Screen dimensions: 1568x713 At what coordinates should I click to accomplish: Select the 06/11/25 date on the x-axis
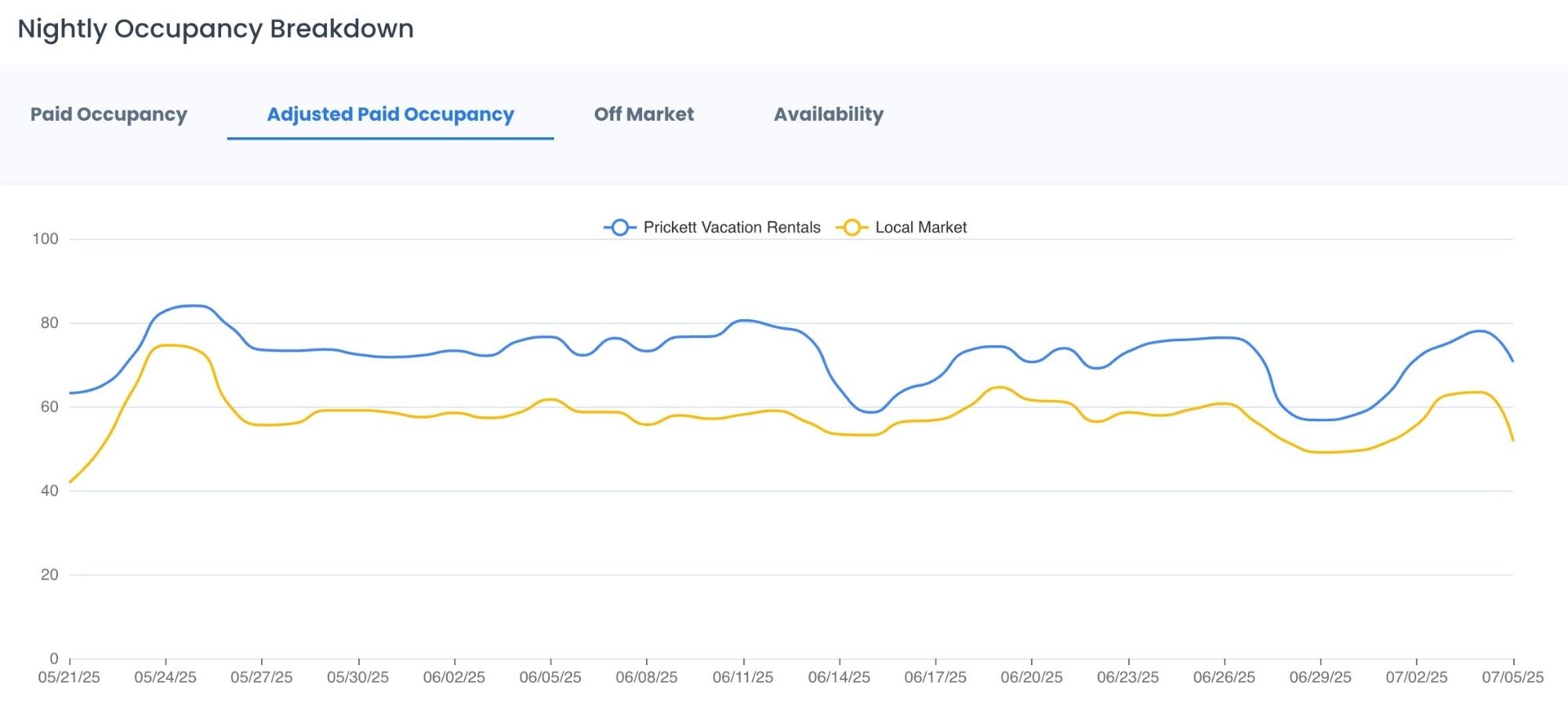[x=742, y=677]
